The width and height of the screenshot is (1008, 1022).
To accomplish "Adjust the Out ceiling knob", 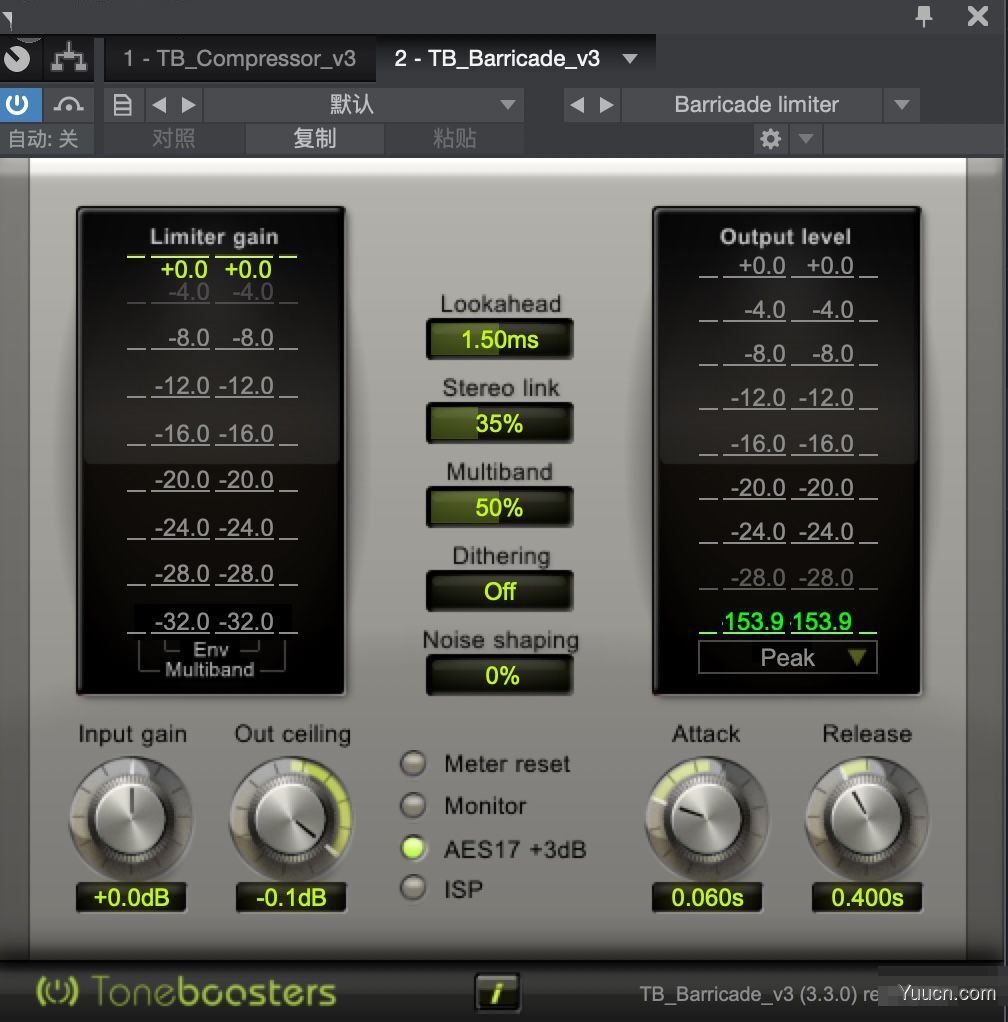I will click(x=291, y=818).
